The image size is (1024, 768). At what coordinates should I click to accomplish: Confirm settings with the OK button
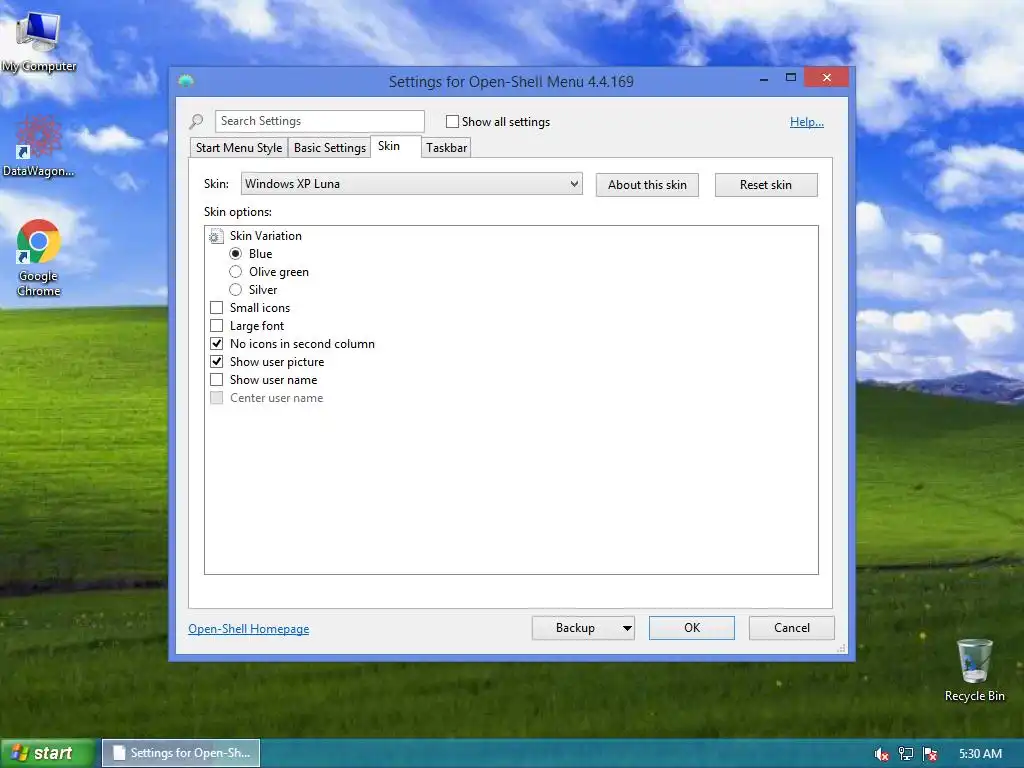click(692, 628)
